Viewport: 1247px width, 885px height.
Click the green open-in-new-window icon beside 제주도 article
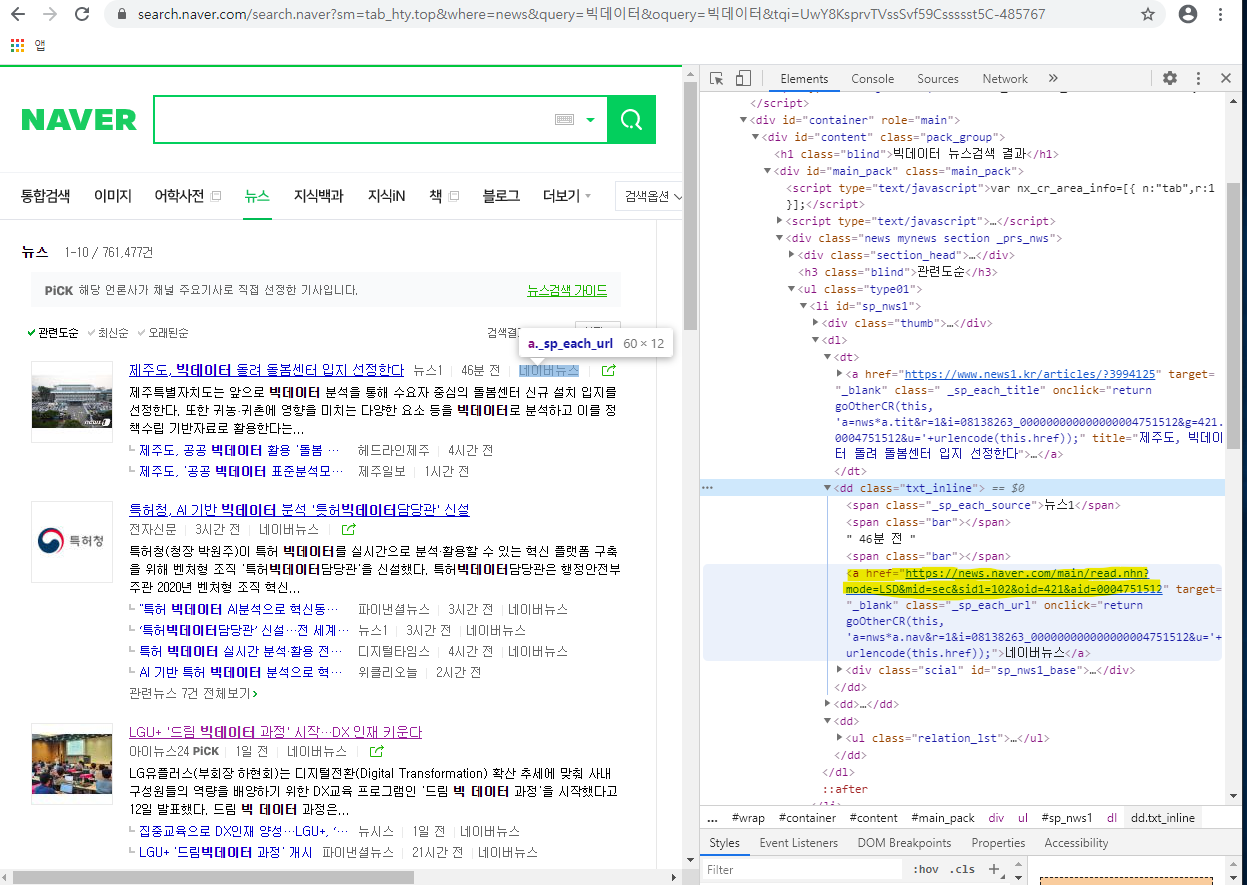(608, 371)
